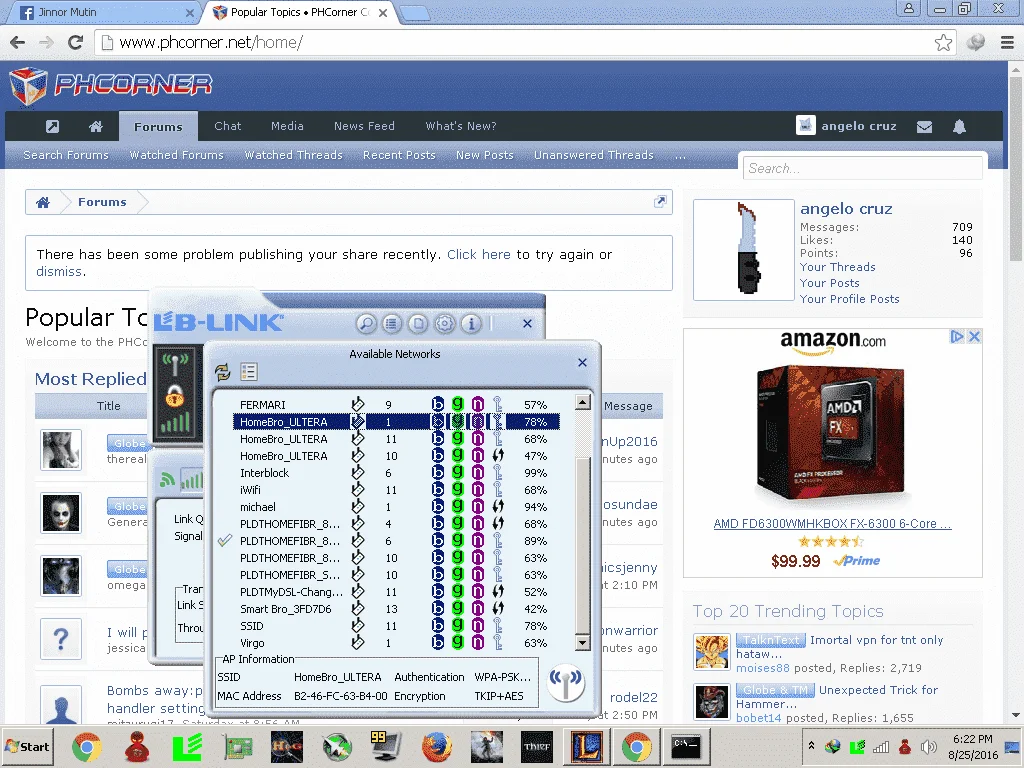Select the PLDTMyDSL-Chang network row
The width and height of the screenshot is (1024, 768).
396,592
